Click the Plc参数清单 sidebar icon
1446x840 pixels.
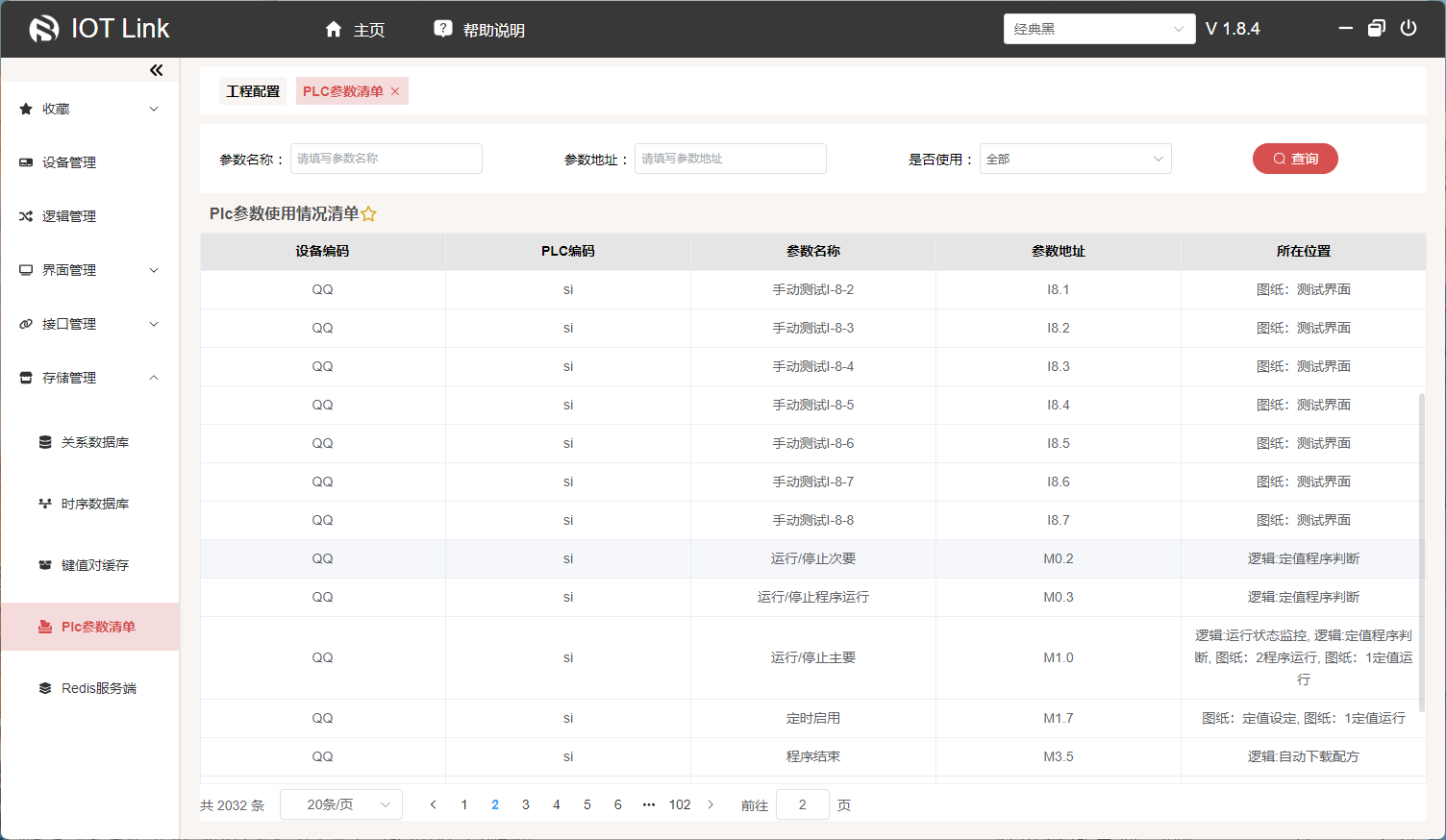[45, 627]
